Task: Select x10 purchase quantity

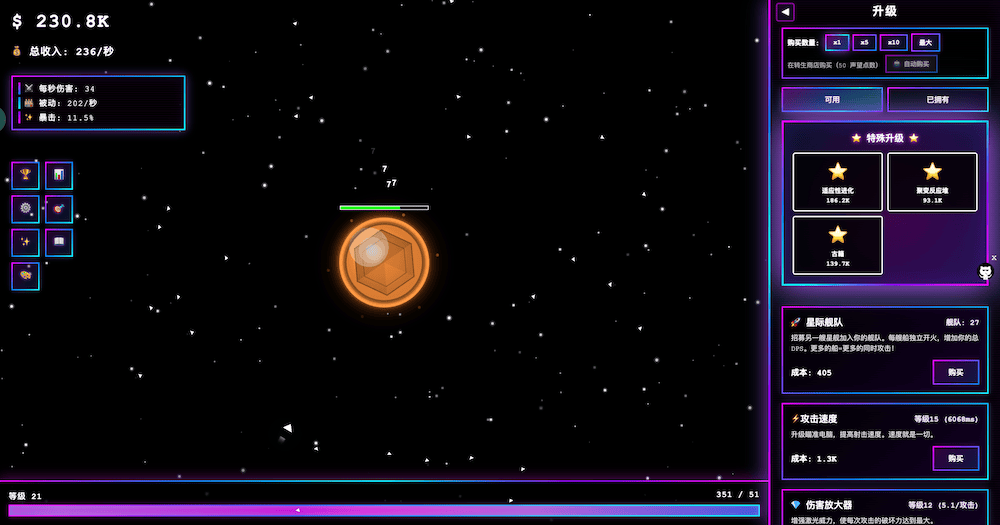Action: 893,42
